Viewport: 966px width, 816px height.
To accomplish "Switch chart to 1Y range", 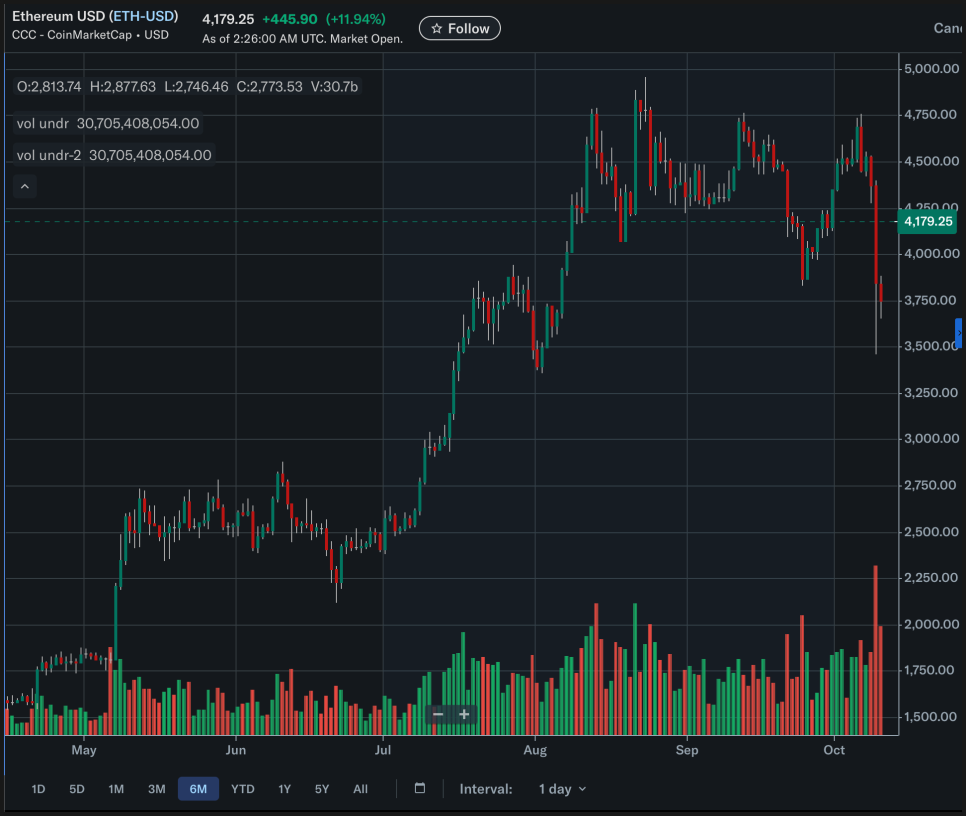I will pos(284,789).
